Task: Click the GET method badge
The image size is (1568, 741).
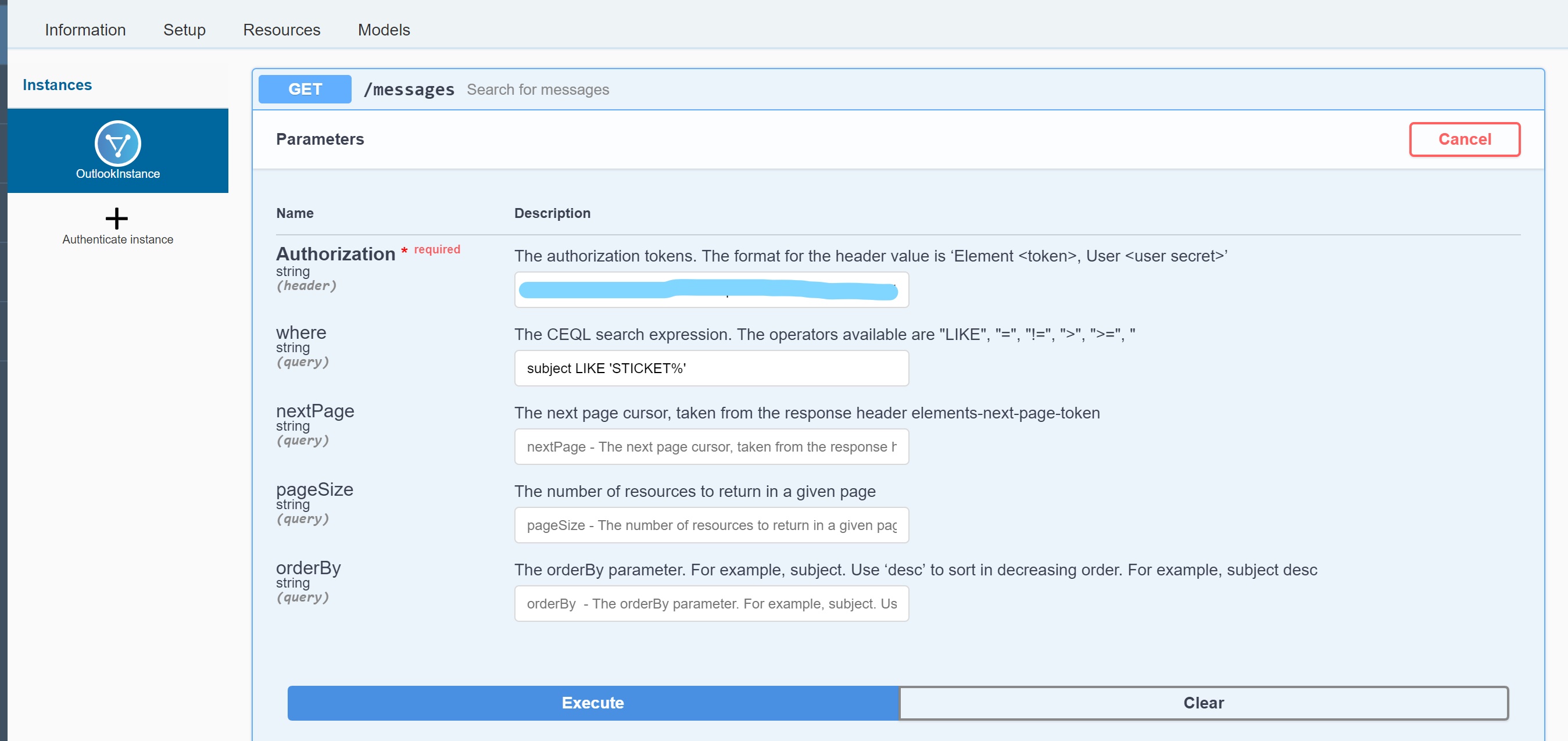Action: (x=305, y=90)
